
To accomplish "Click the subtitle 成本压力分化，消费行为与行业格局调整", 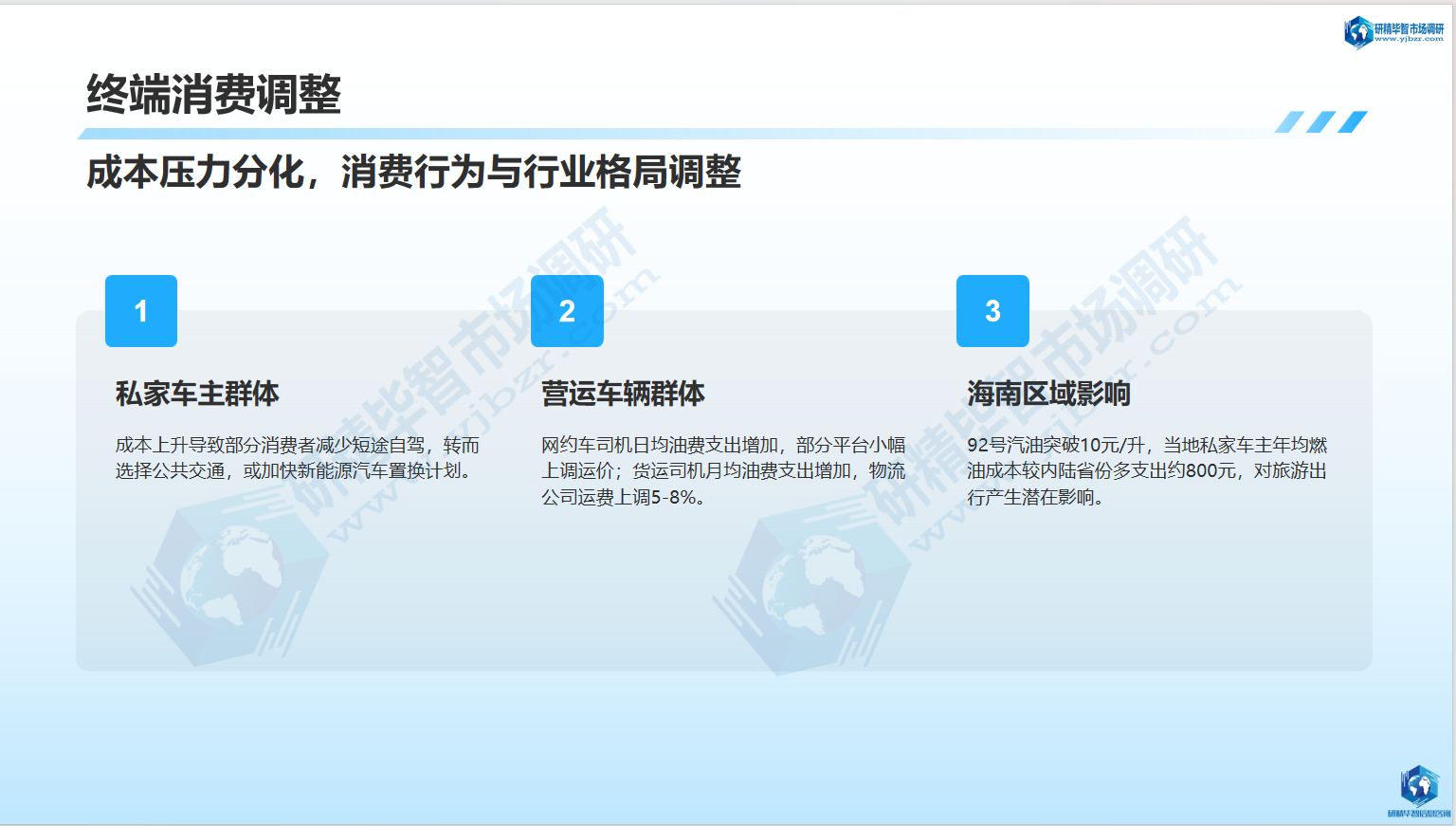I will click(x=413, y=173).
